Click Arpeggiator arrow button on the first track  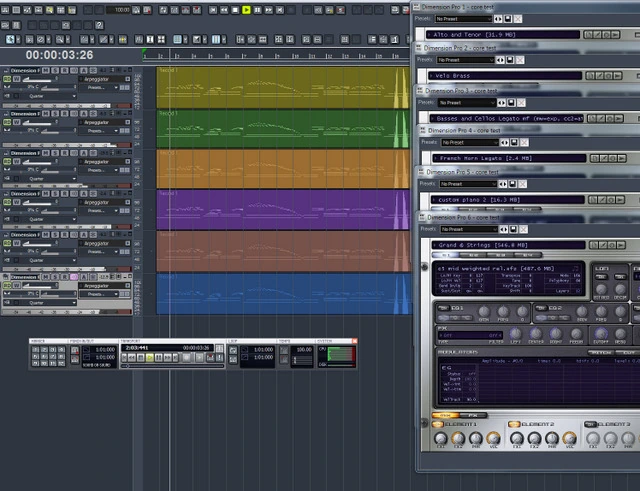pyautogui.click(x=128, y=79)
